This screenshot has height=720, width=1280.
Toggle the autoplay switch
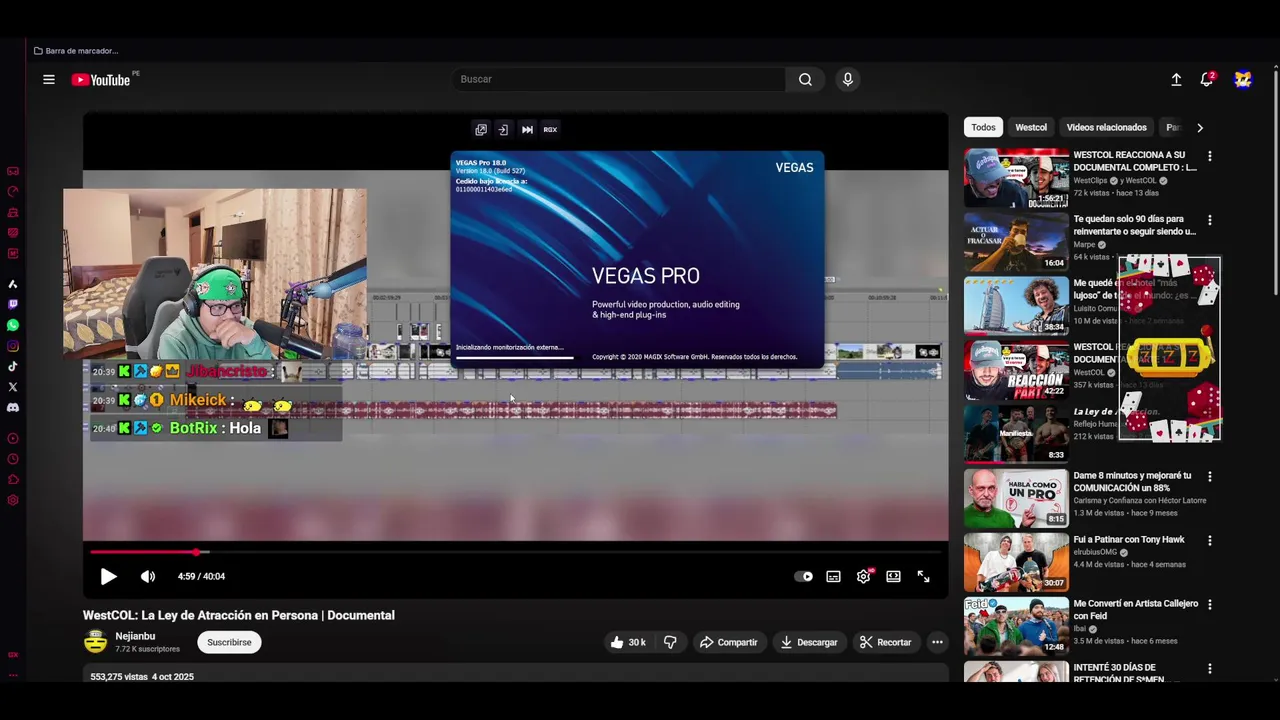[803, 576]
